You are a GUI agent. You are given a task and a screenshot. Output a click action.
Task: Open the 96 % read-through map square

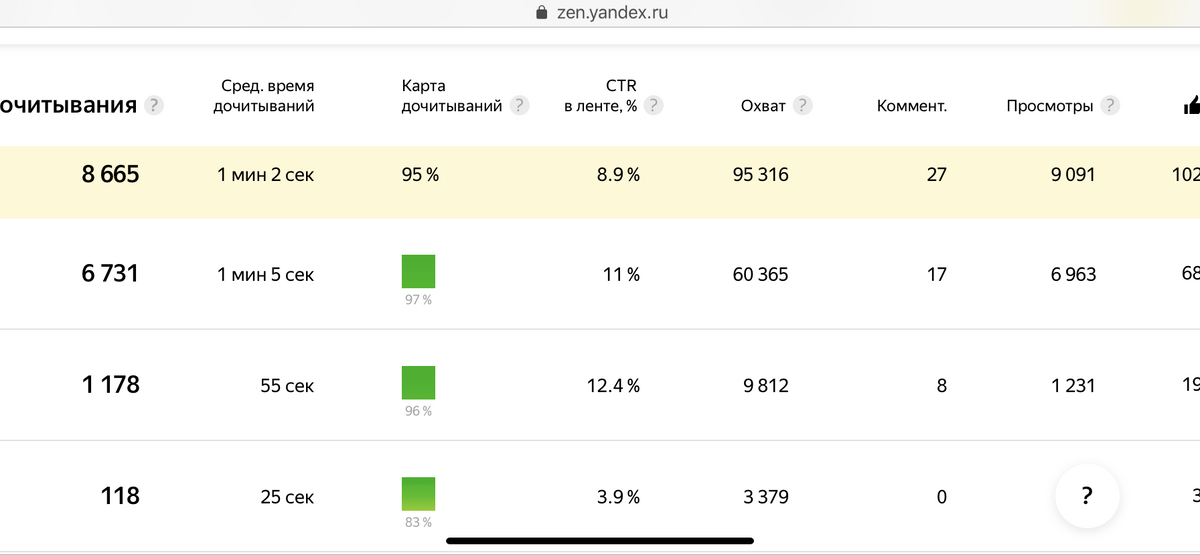click(x=418, y=383)
